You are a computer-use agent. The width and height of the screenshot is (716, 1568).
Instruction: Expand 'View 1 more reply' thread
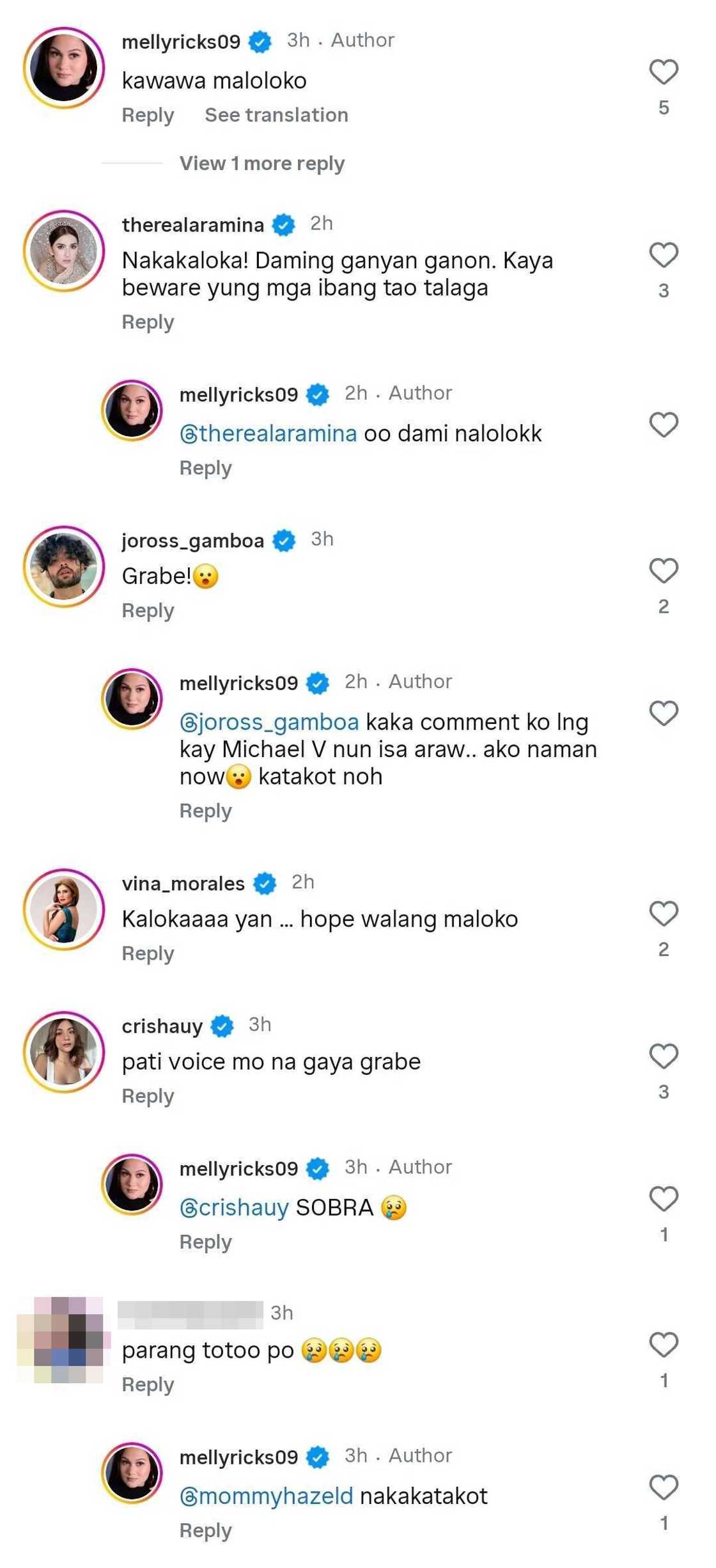pyautogui.click(x=261, y=164)
